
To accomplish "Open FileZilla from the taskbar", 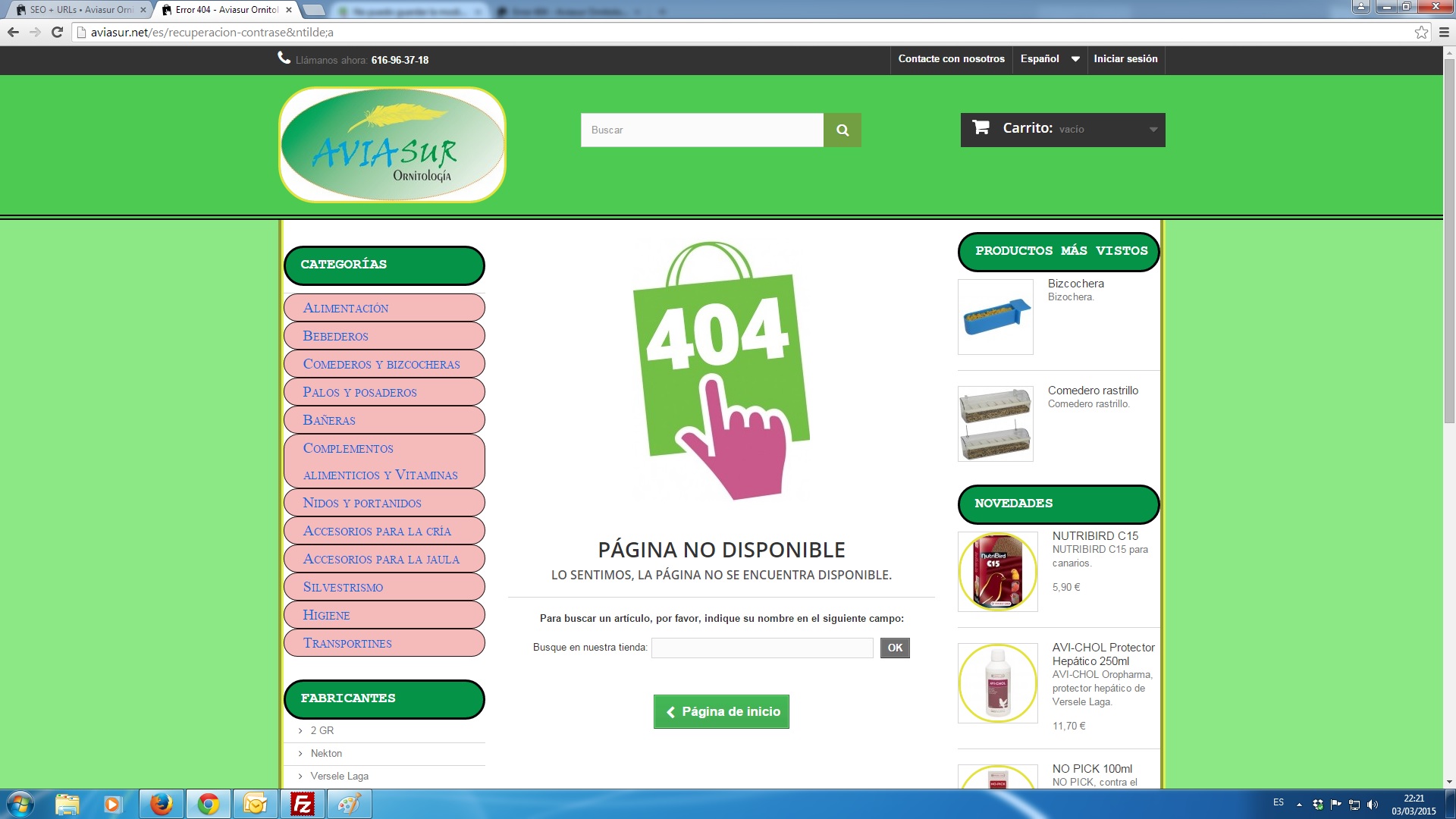I will [303, 804].
